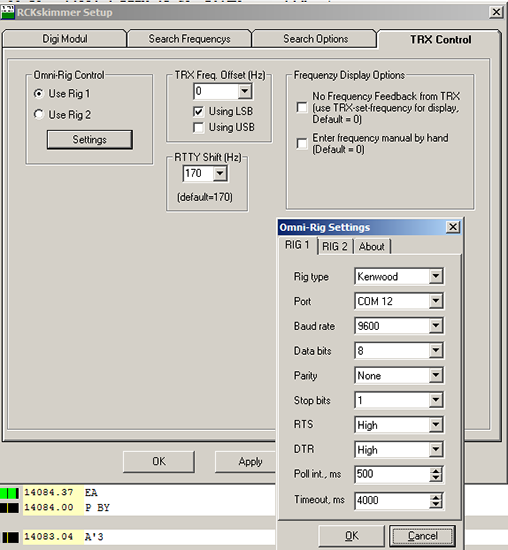
Task: Open the About tab in Omni-Rig Settings
Action: click(x=372, y=246)
